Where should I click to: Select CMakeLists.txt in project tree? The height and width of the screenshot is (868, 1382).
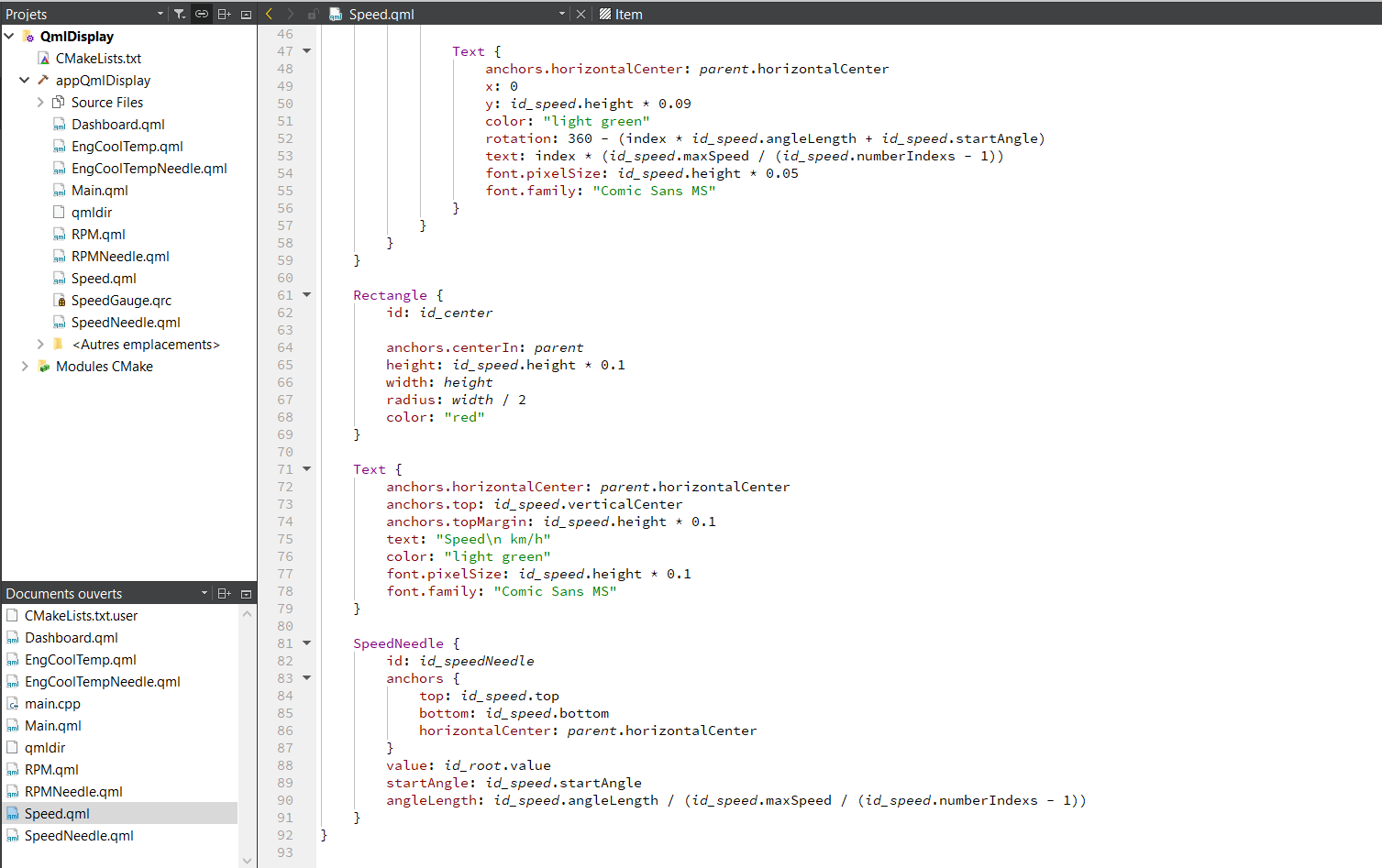coord(98,58)
